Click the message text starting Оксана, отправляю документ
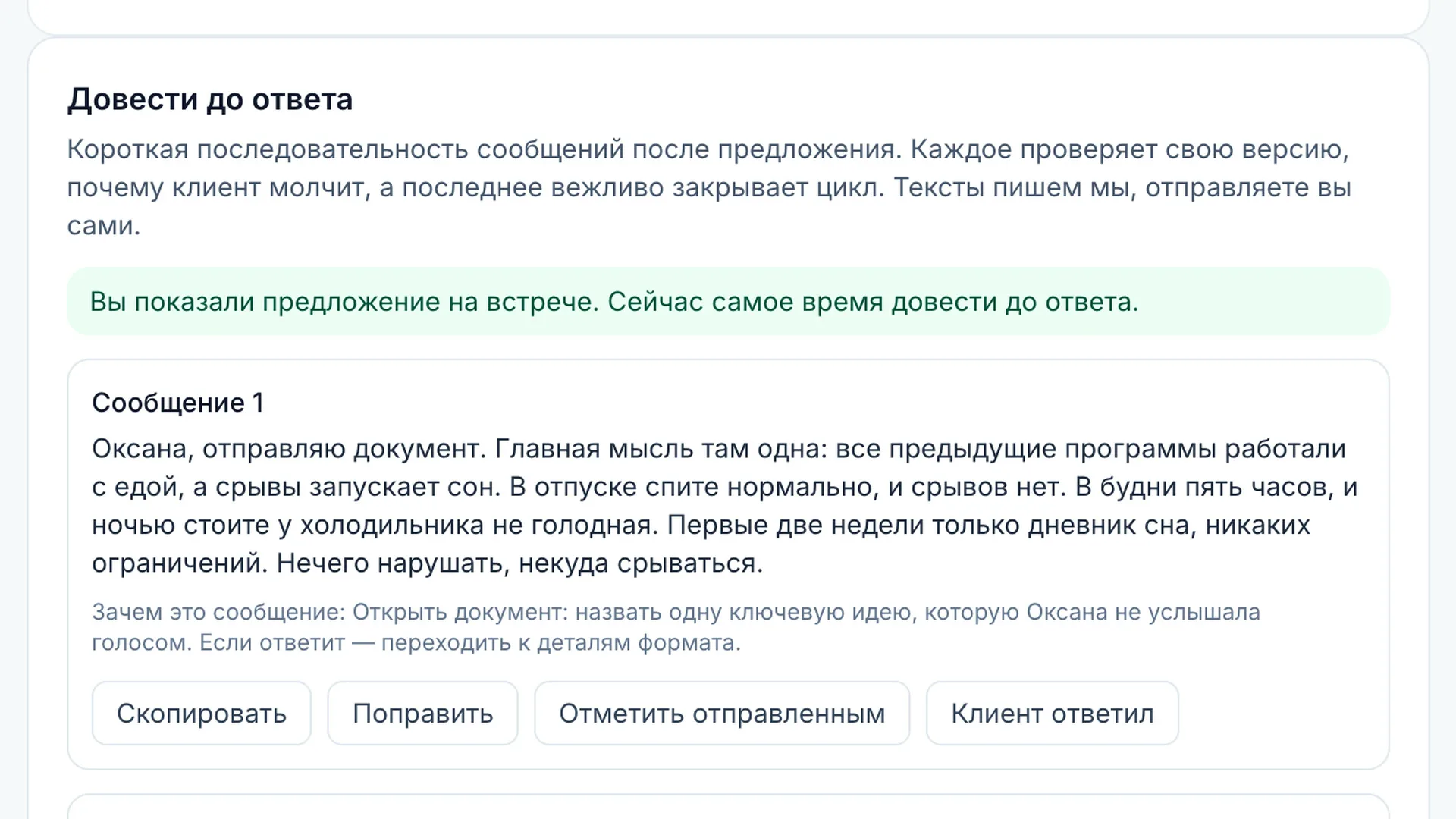This screenshot has width=1456, height=819. point(725,506)
